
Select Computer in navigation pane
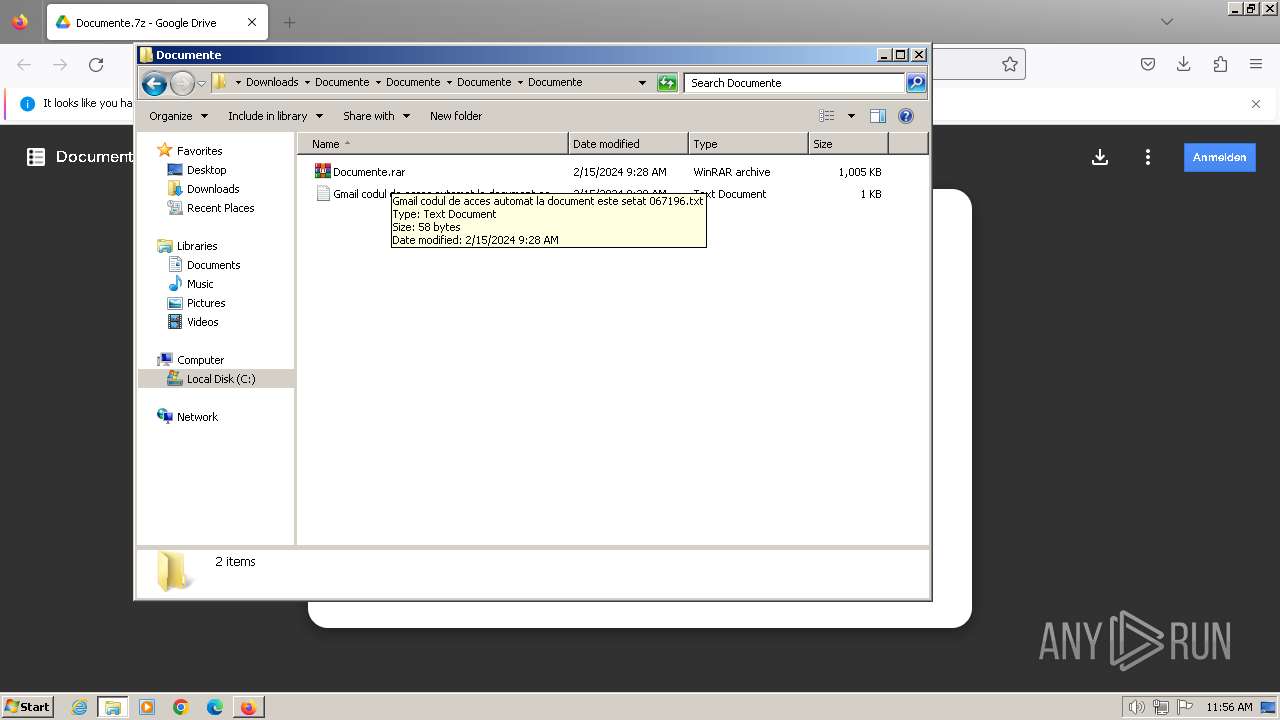[200, 360]
